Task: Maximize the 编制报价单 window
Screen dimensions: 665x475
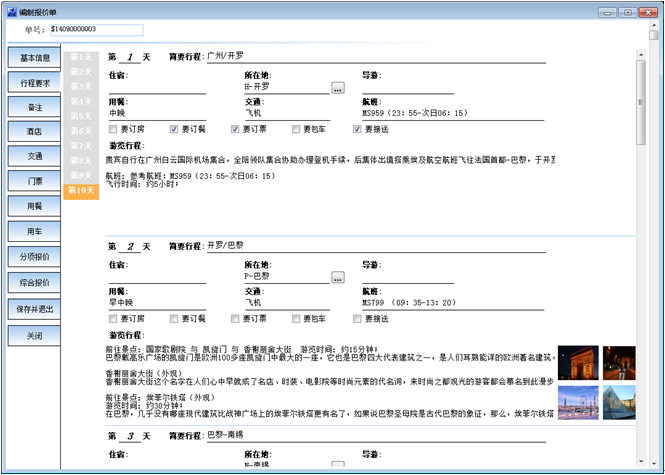Action: (x=628, y=12)
